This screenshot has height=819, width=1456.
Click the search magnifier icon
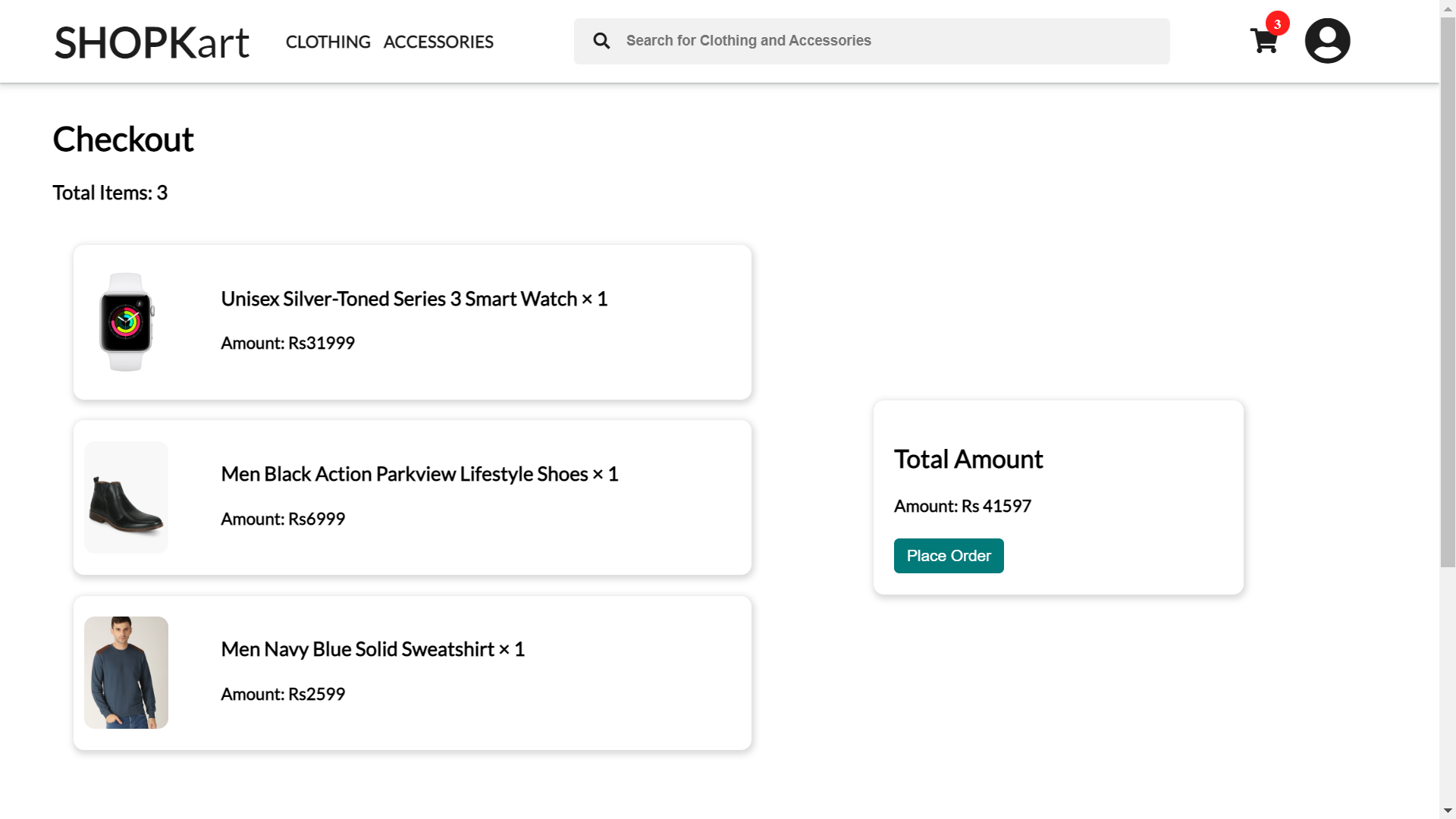point(601,40)
